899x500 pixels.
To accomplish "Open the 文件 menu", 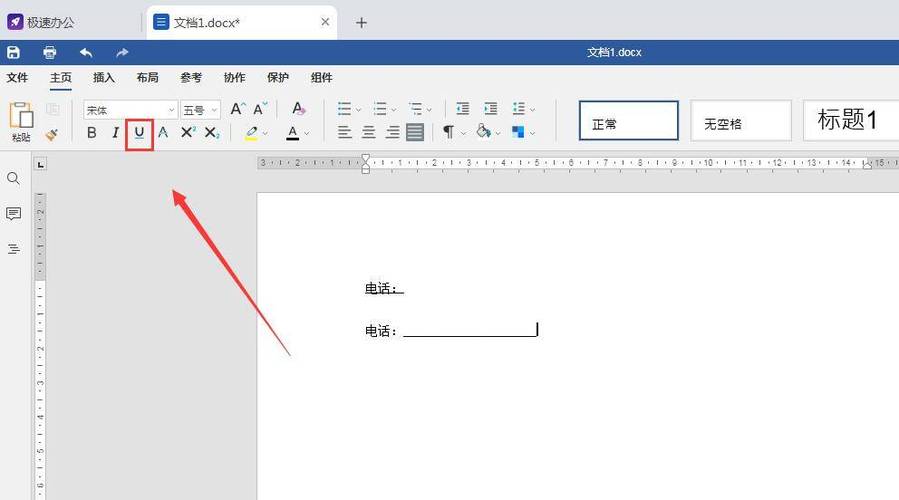I will (x=17, y=77).
